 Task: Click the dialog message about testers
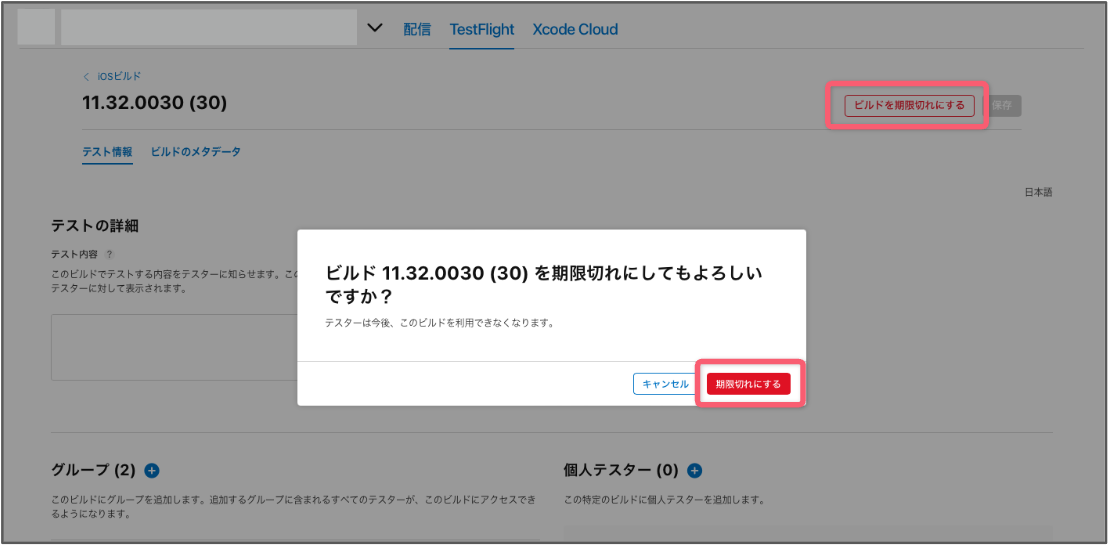coord(439,323)
